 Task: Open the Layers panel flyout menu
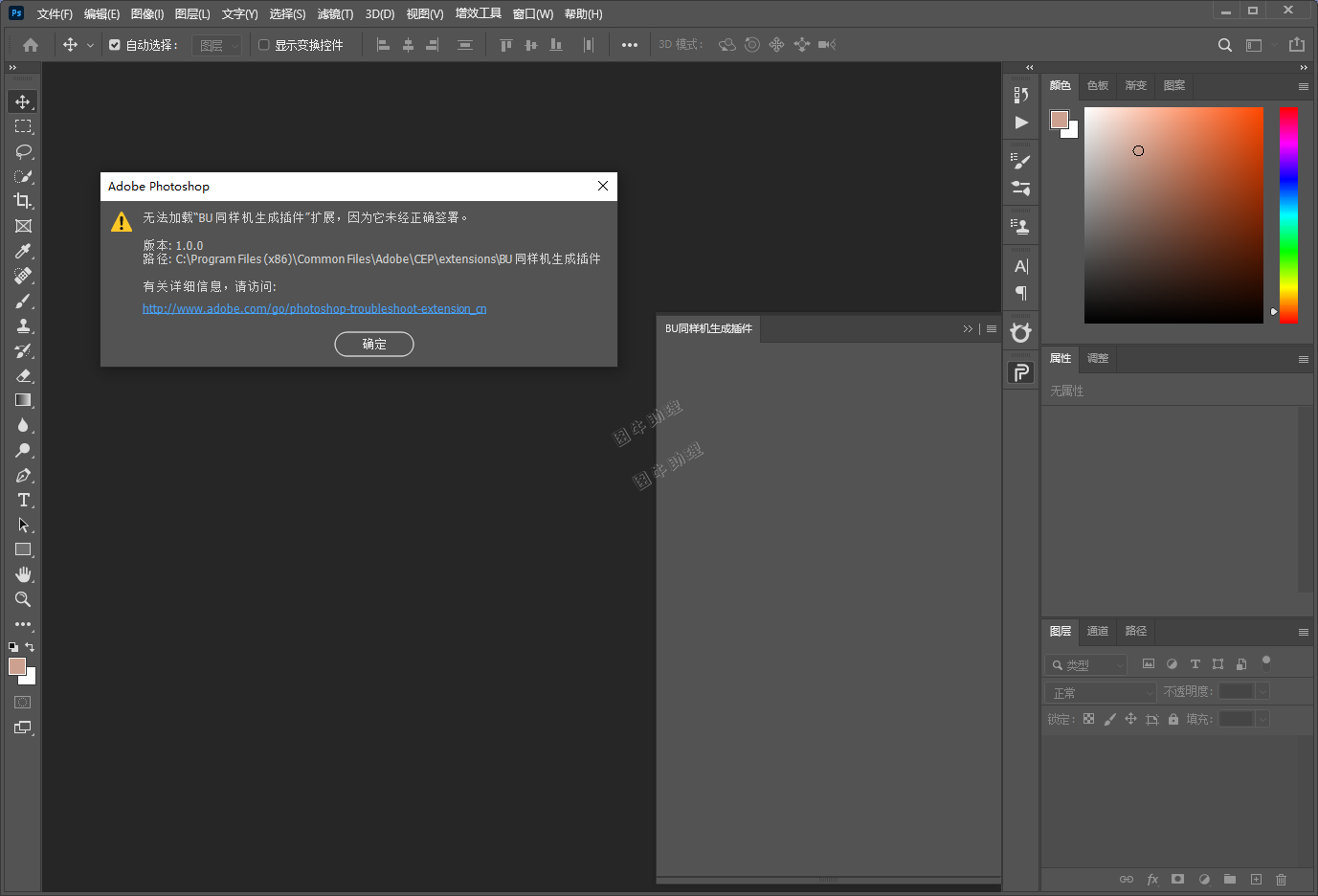pos(1303,632)
